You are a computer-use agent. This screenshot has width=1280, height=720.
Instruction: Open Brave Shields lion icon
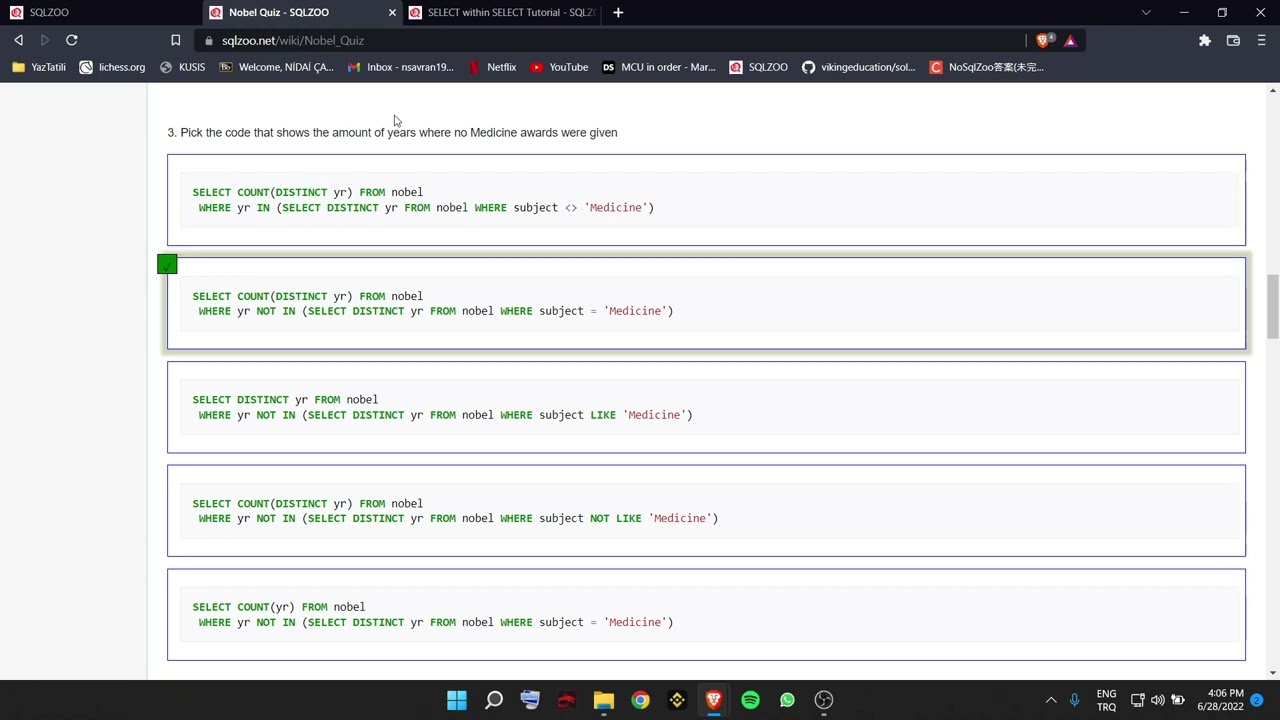point(1044,40)
